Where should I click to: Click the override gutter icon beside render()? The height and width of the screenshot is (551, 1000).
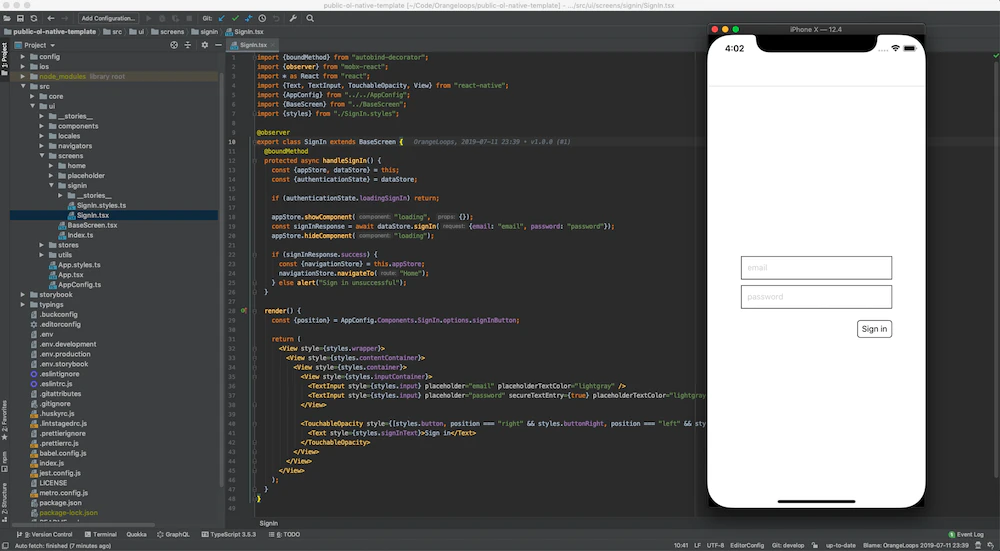244,311
